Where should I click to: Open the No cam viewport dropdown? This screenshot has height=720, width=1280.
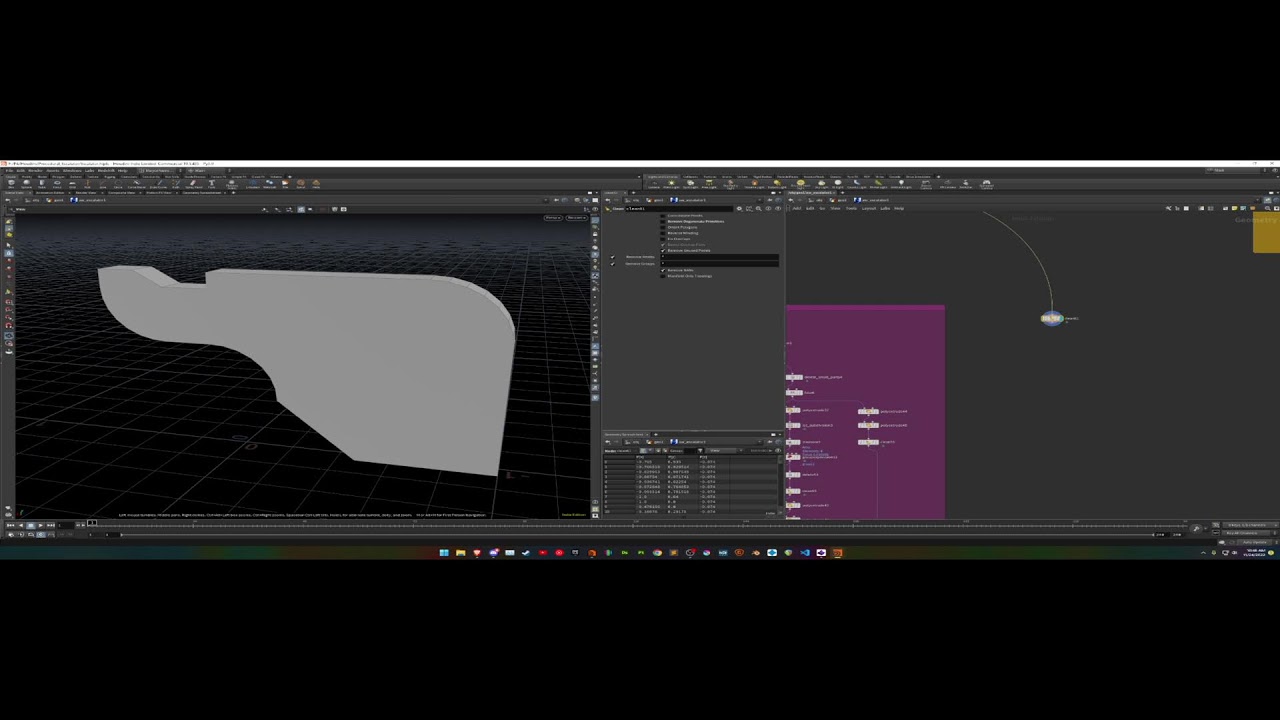pyautogui.click(x=577, y=217)
